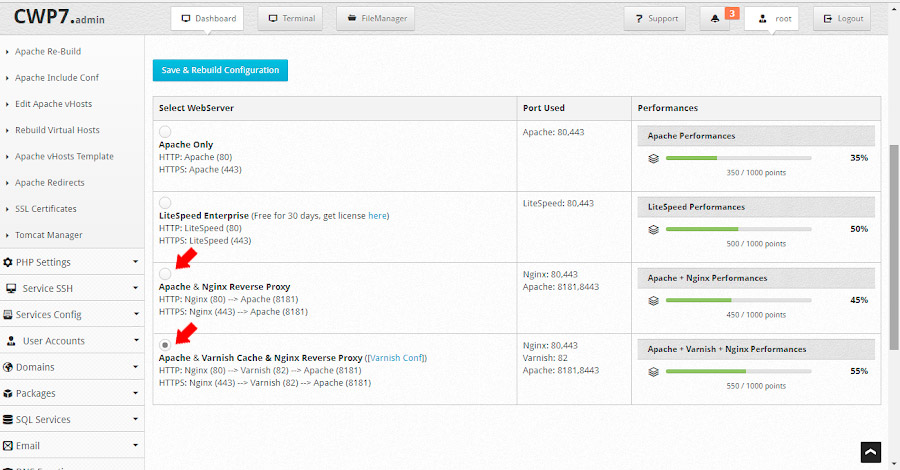Click the LiteSpeed Performances stack icon
Screen dimensions: 900x470
[653, 230]
